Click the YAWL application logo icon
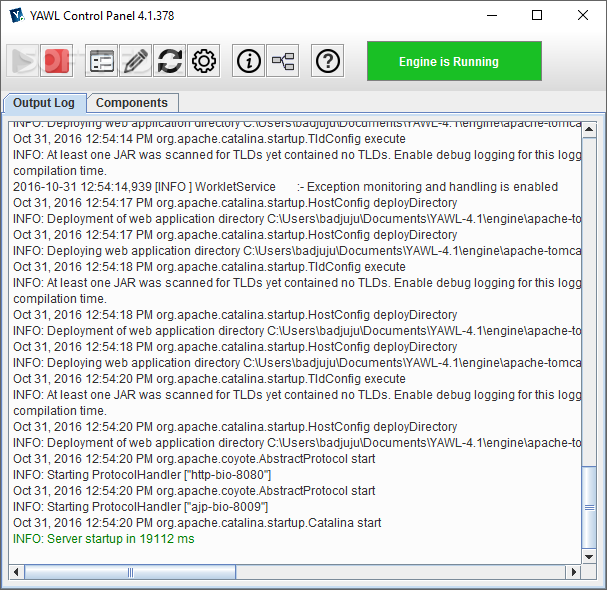The width and height of the screenshot is (607, 590). click(x=16, y=15)
